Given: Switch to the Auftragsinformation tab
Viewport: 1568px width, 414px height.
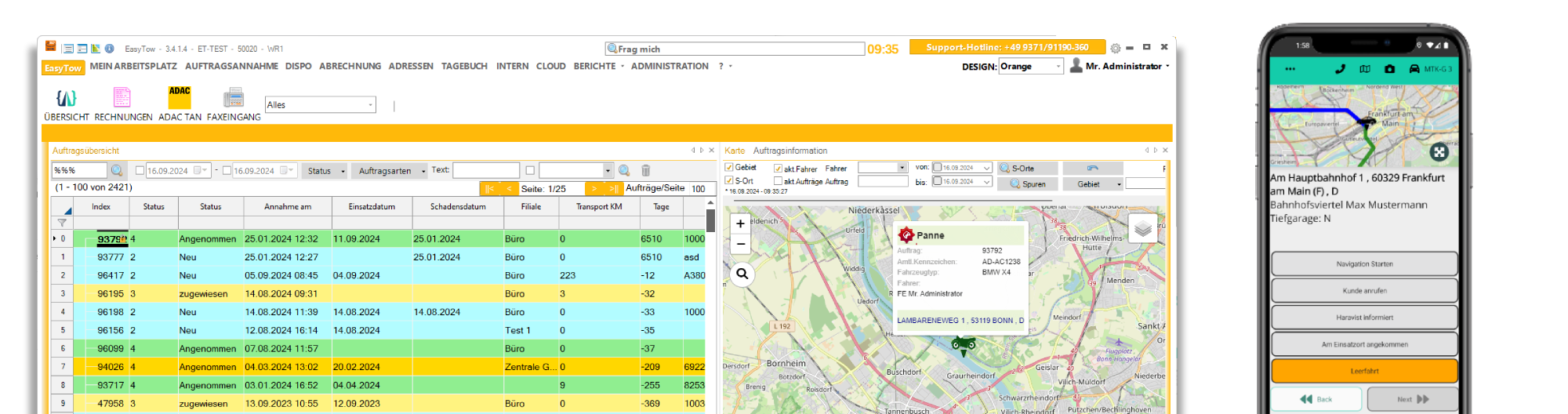Looking at the screenshot, I should pos(789,151).
